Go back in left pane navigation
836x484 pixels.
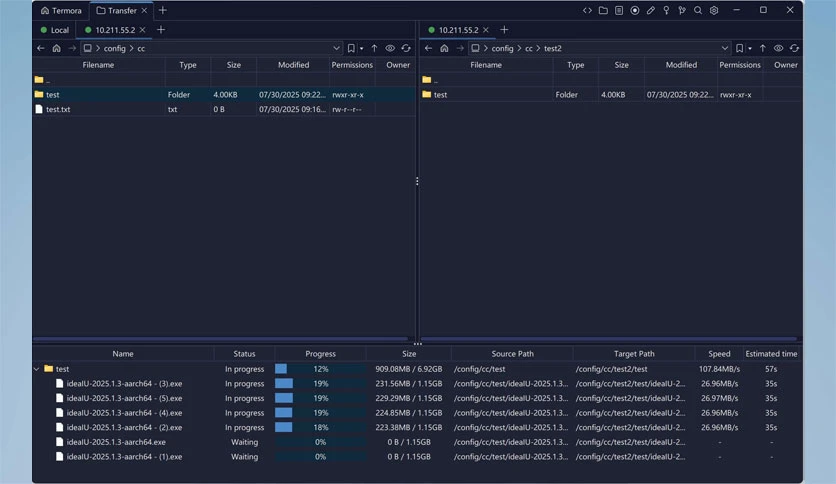point(41,48)
